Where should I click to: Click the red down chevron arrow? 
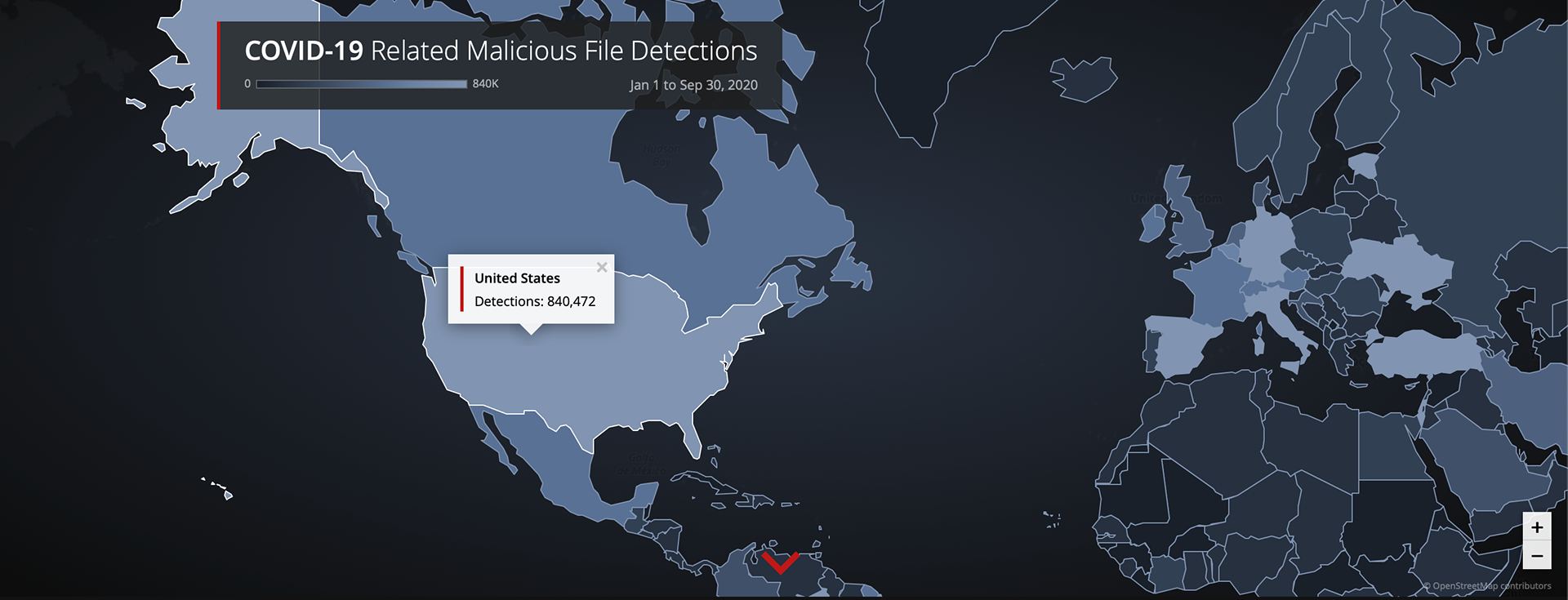(780, 562)
